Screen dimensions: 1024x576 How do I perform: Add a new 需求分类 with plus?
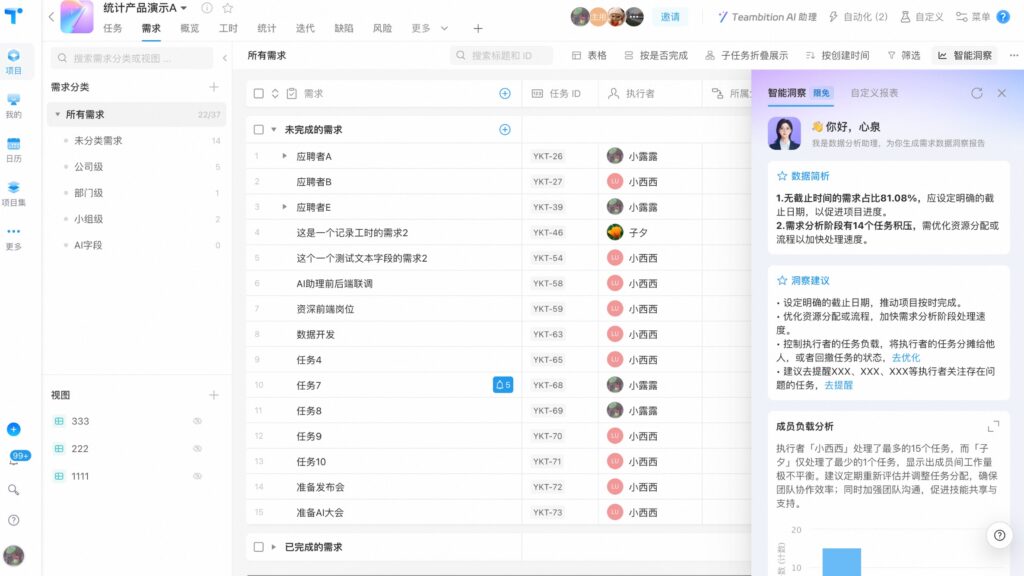pyautogui.click(x=214, y=87)
